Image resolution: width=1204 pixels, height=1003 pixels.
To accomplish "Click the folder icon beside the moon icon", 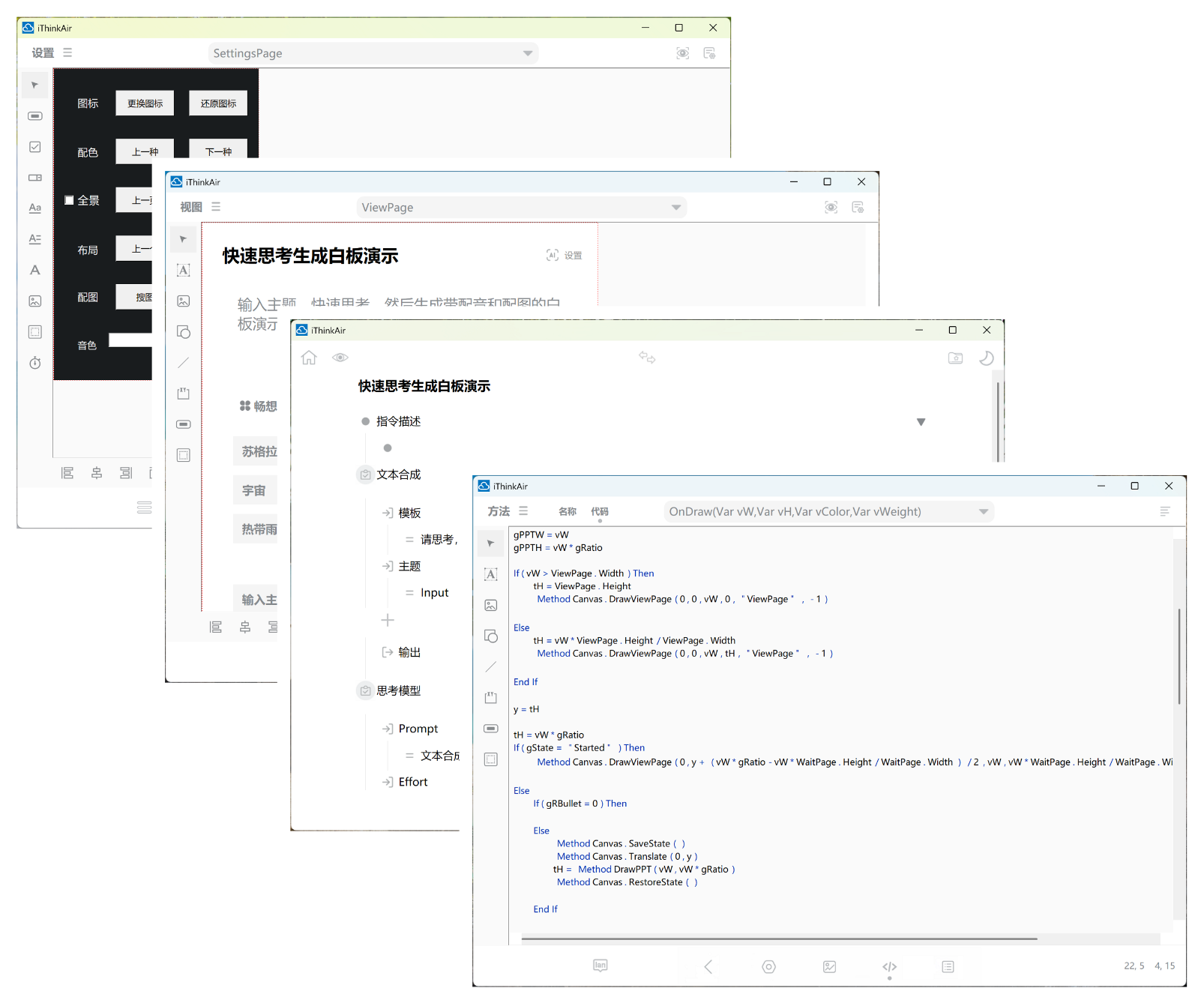I will click(955, 358).
